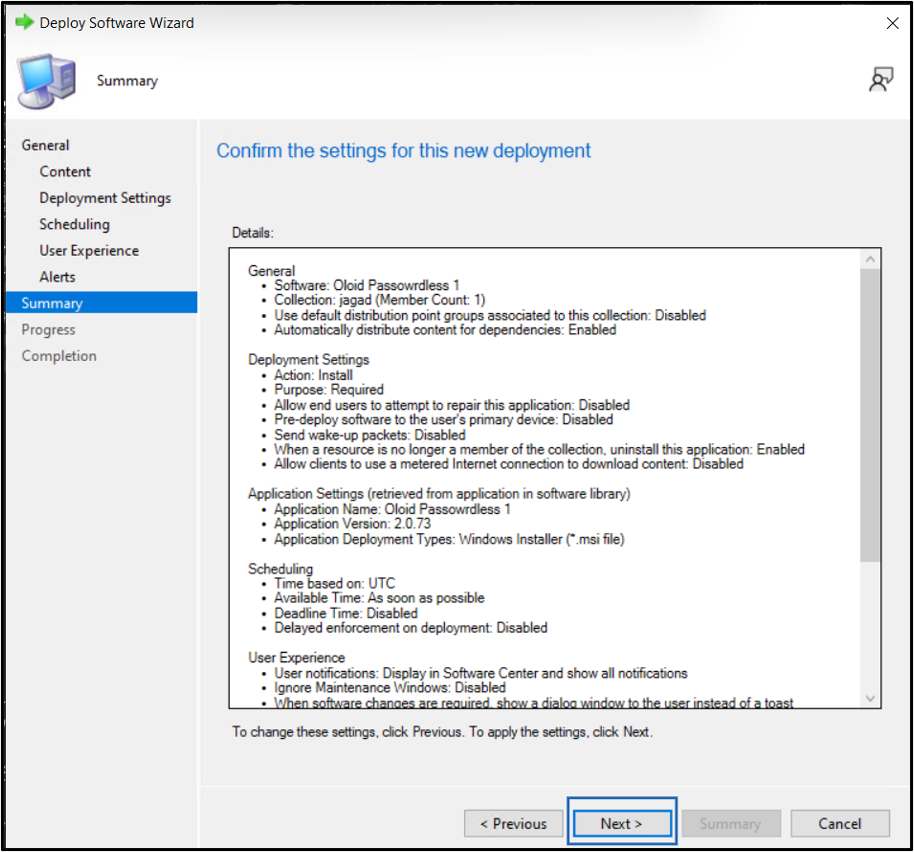Viewport: 914px width, 852px height.
Task: Click 'Allow clients to use a metered Internet connection'
Action: (x=509, y=464)
